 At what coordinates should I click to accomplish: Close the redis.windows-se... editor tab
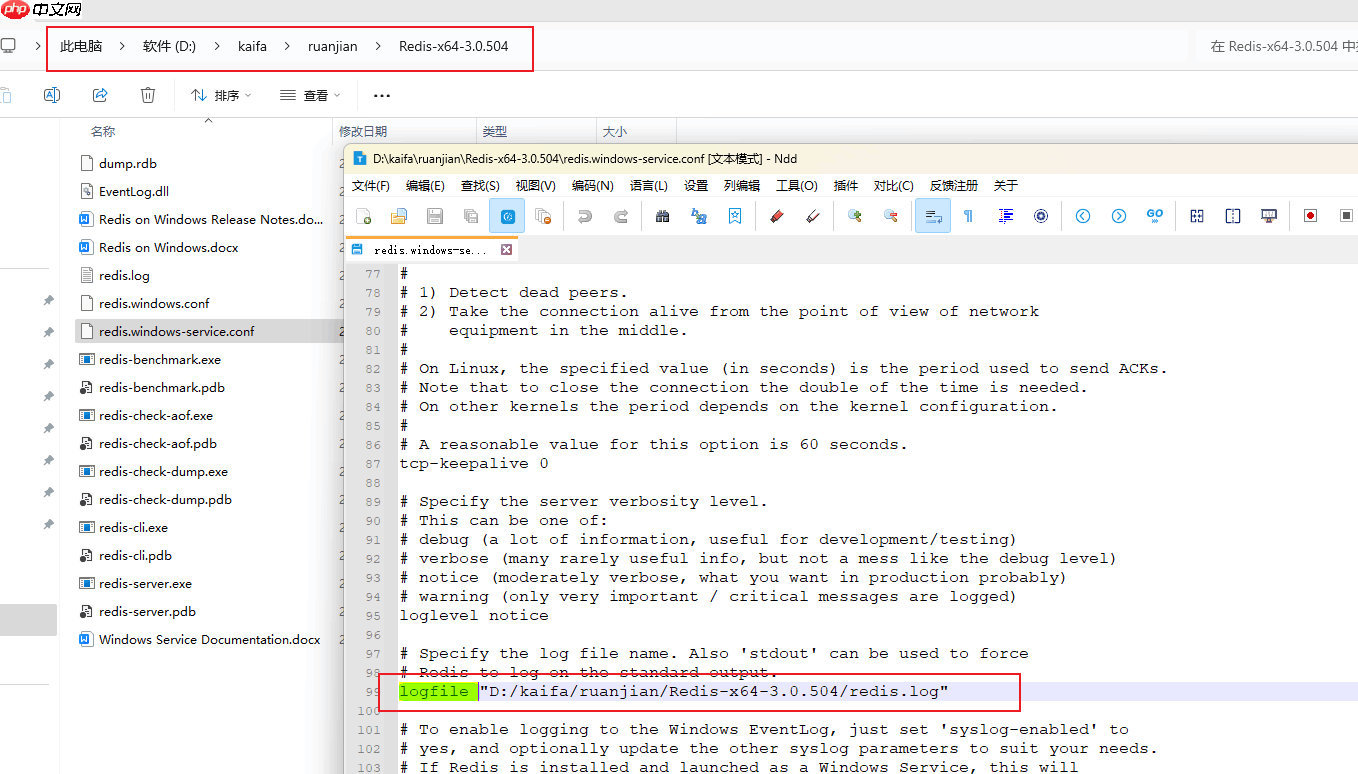click(x=506, y=250)
